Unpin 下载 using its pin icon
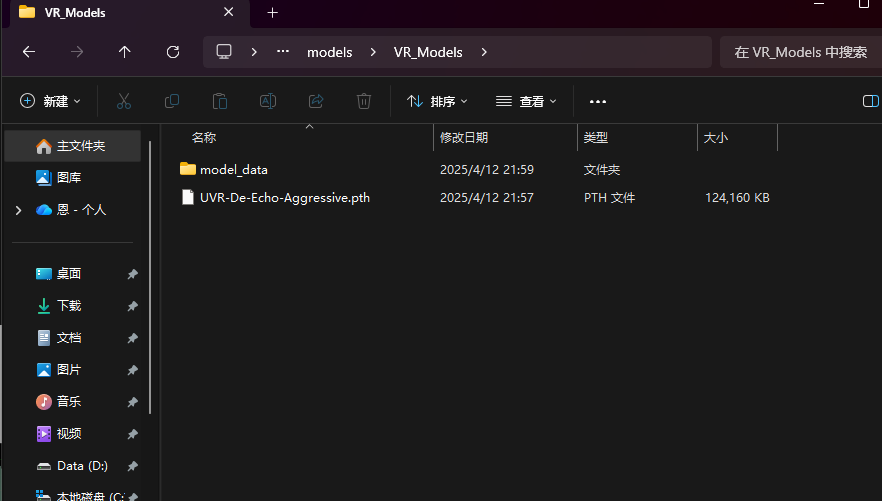The height and width of the screenshot is (501, 882). (133, 306)
